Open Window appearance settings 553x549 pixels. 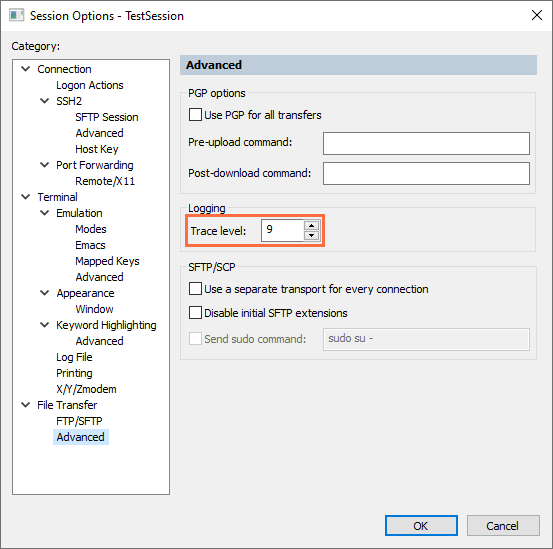tap(95, 309)
